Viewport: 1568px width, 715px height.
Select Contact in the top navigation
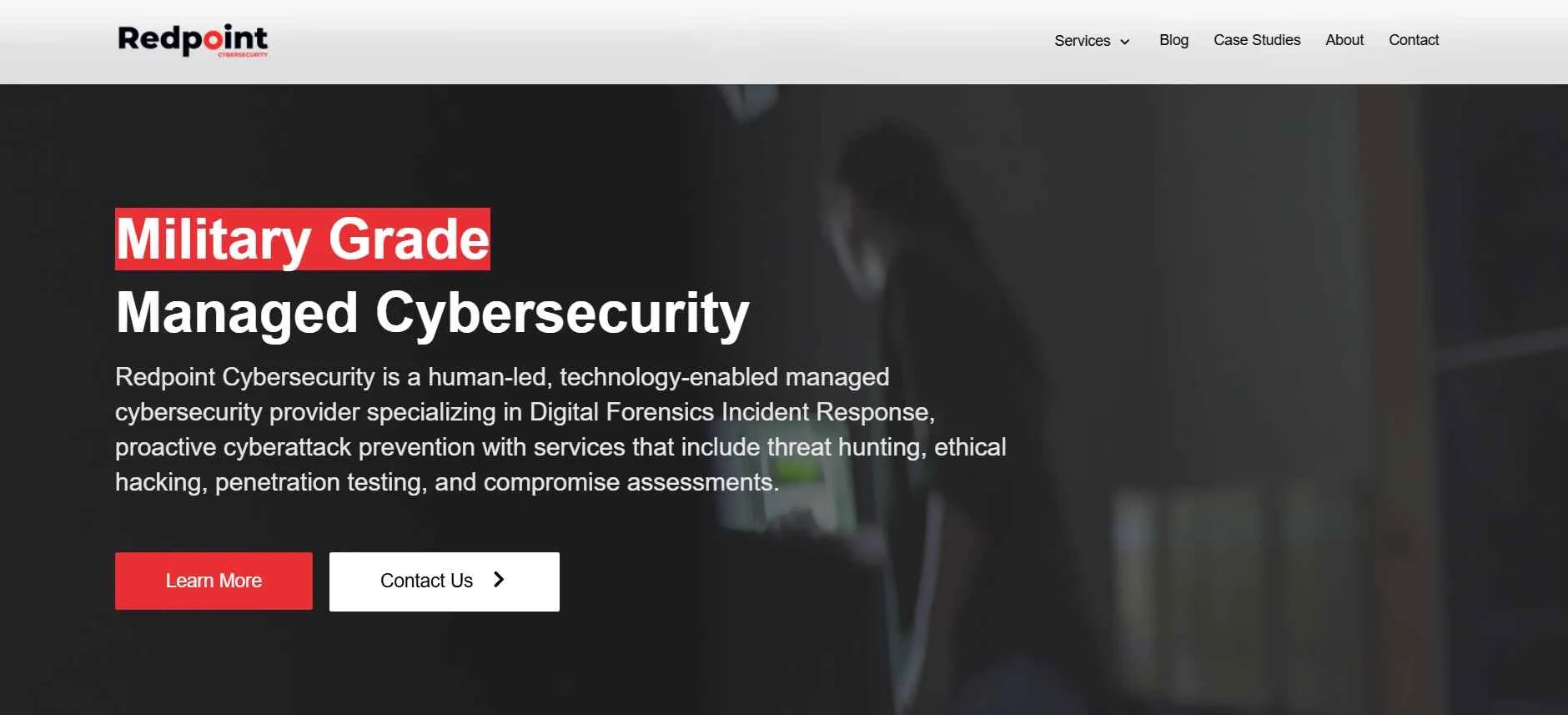[x=1414, y=40]
